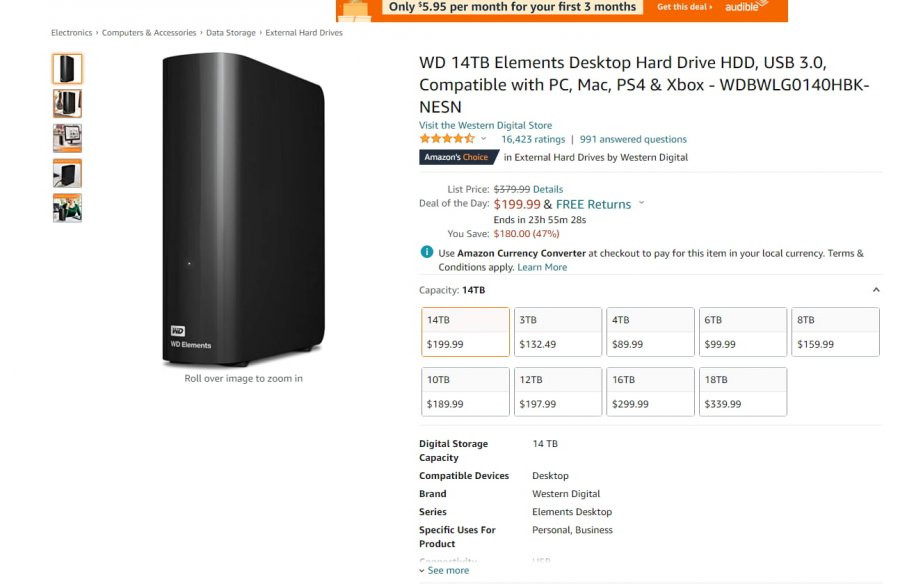Expand See more product details
The image size is (900, 584).
click(444, 570)
